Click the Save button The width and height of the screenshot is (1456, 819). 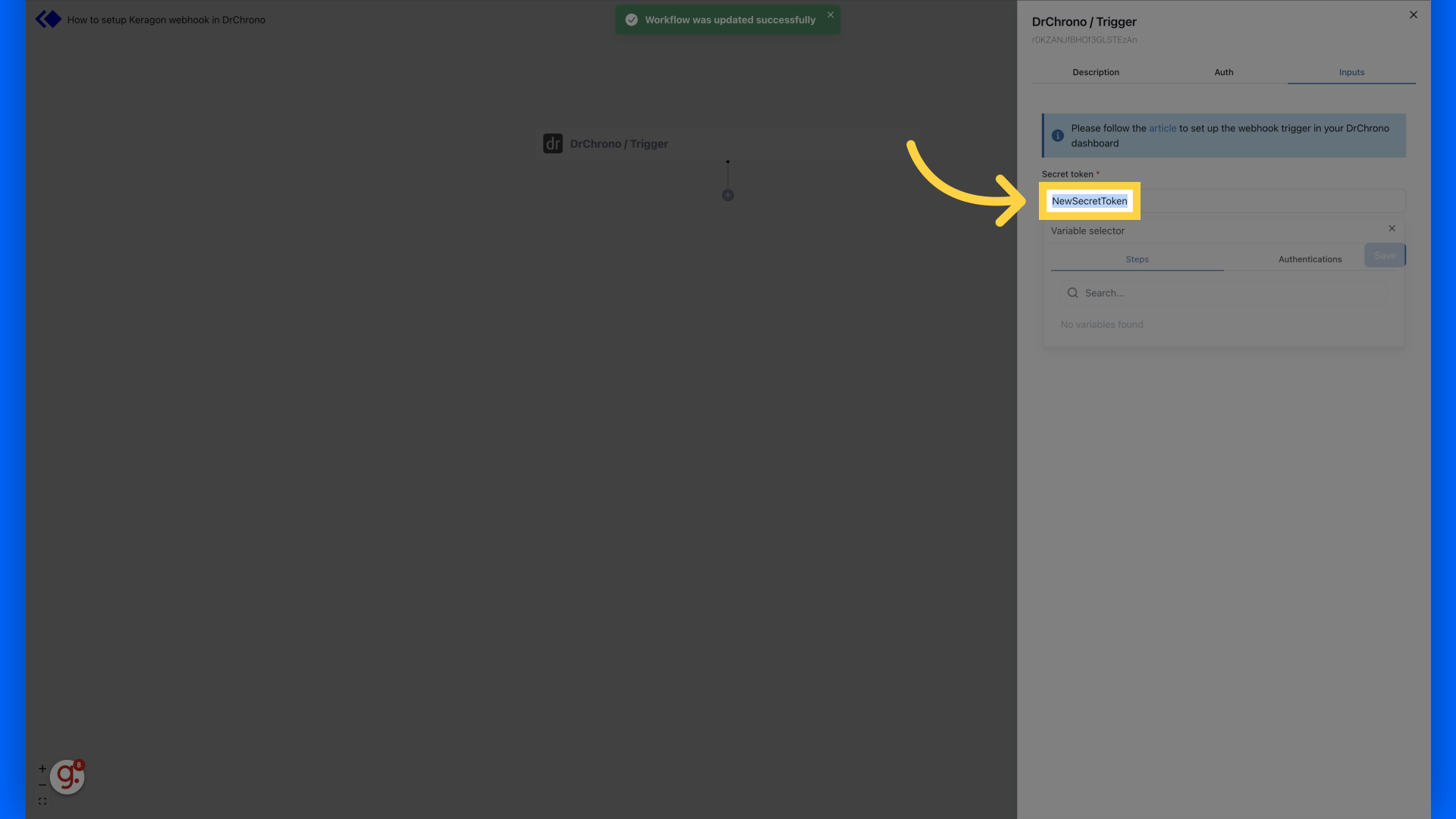pos(1385,256)
